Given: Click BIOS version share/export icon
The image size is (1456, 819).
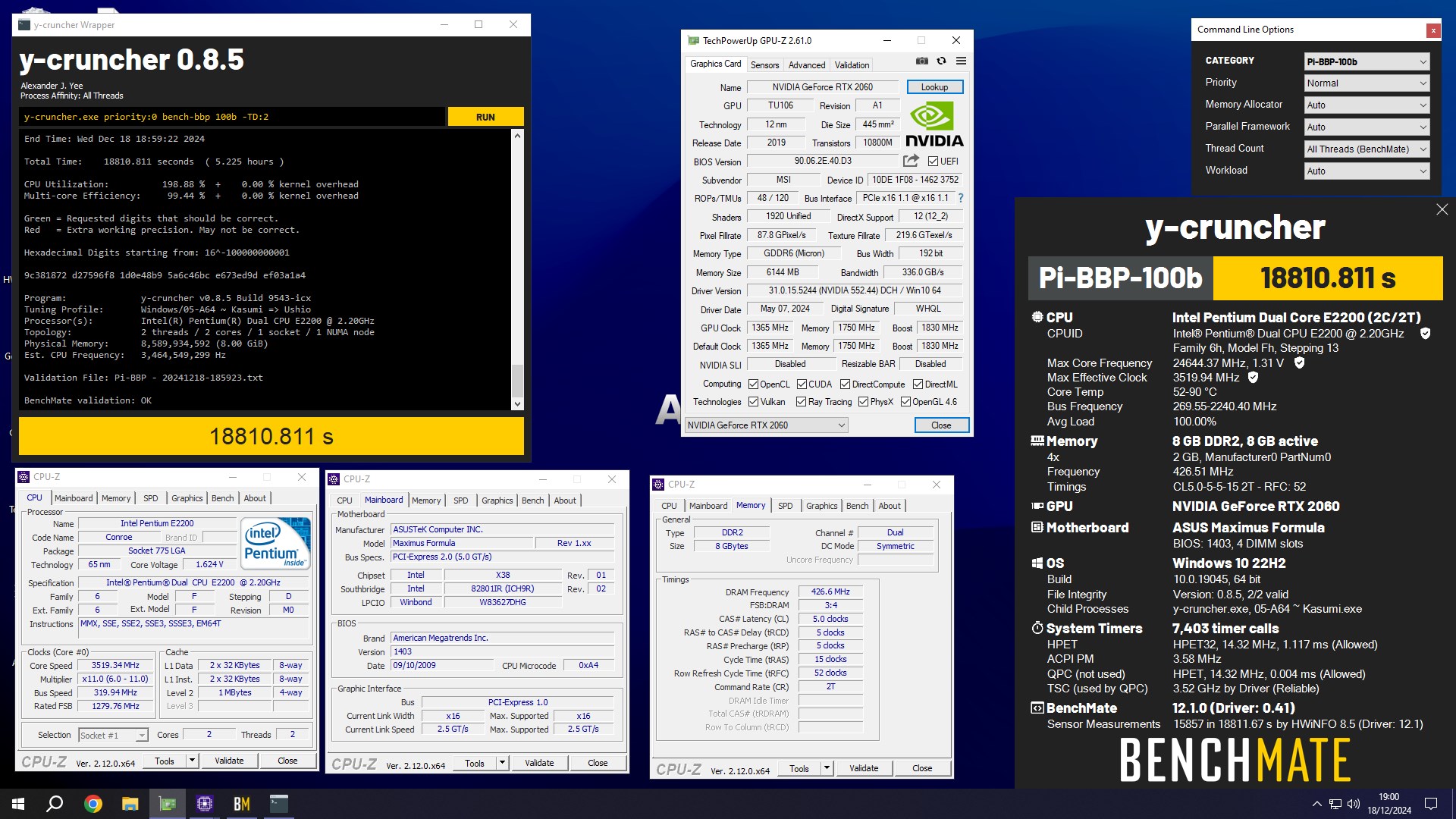Looking at the screenshot, I should tap(911, 161).
